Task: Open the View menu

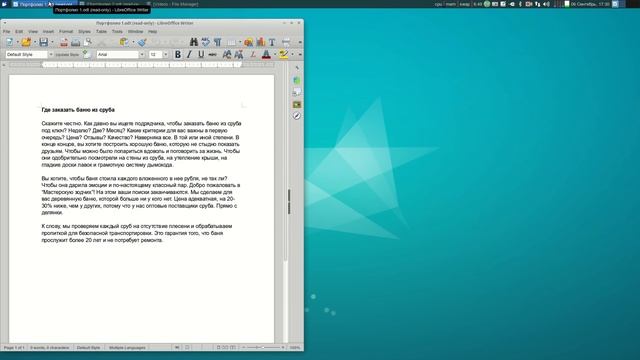Action: click(33, 31)
